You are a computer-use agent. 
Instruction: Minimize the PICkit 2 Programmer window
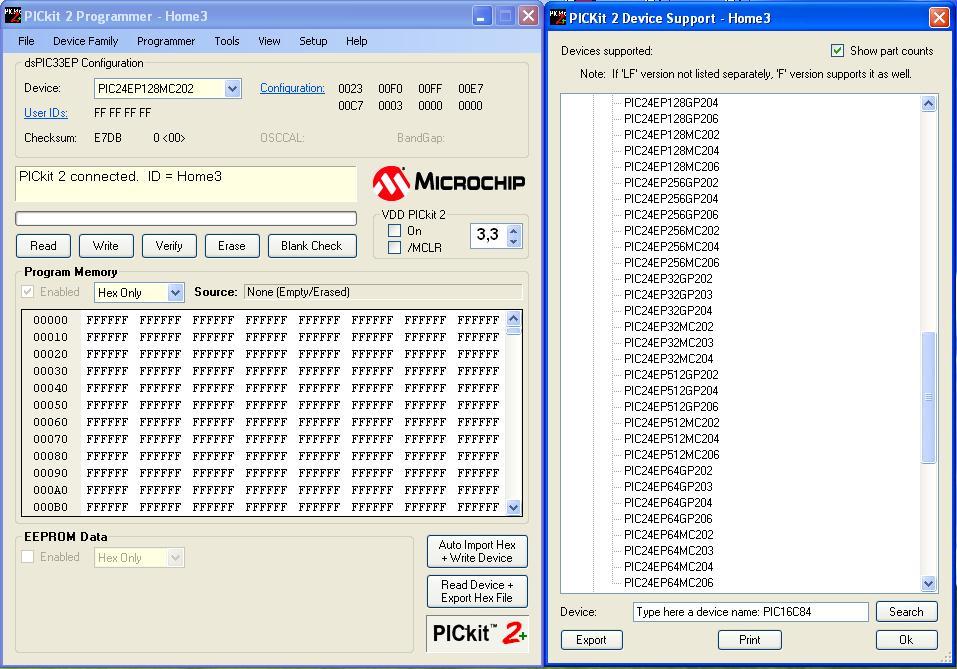coord(482,16)
